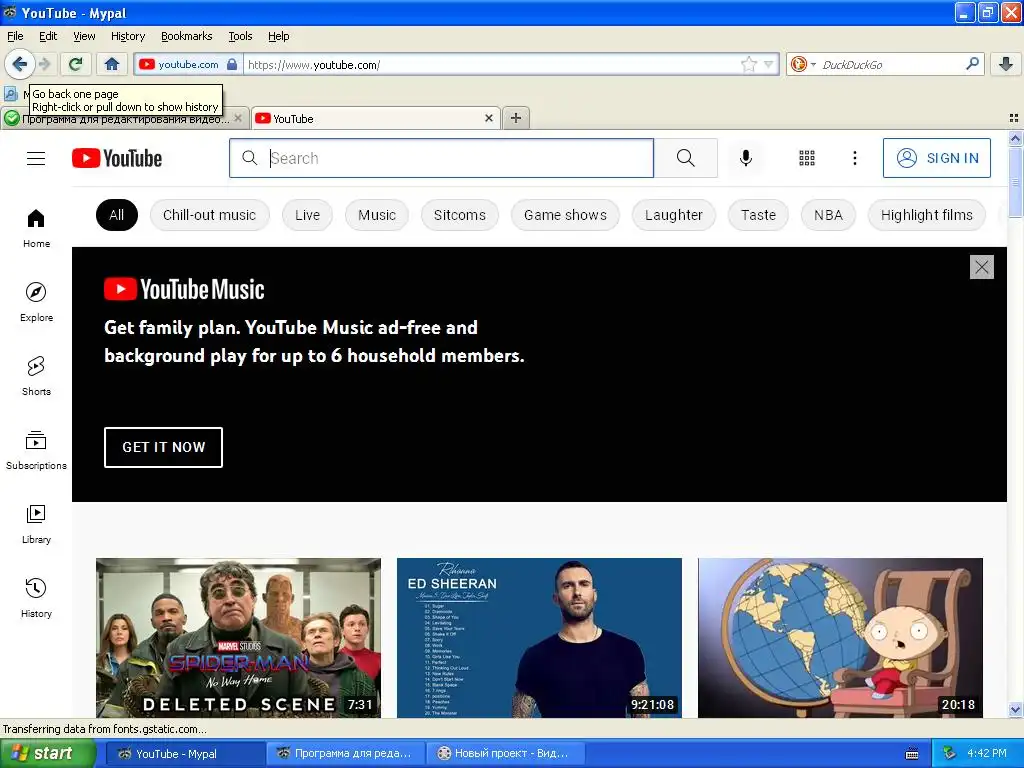Bookmark this page with the star
The image size is (1024, 768).
748,64
